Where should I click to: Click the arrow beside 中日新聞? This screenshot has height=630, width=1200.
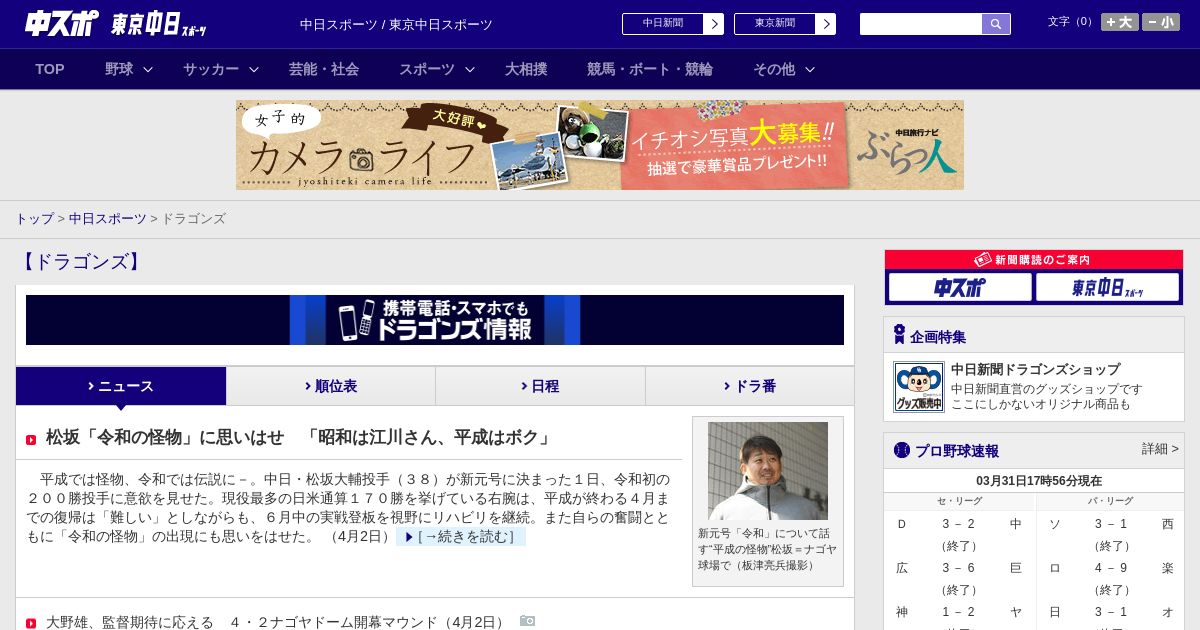click(714, 24)
